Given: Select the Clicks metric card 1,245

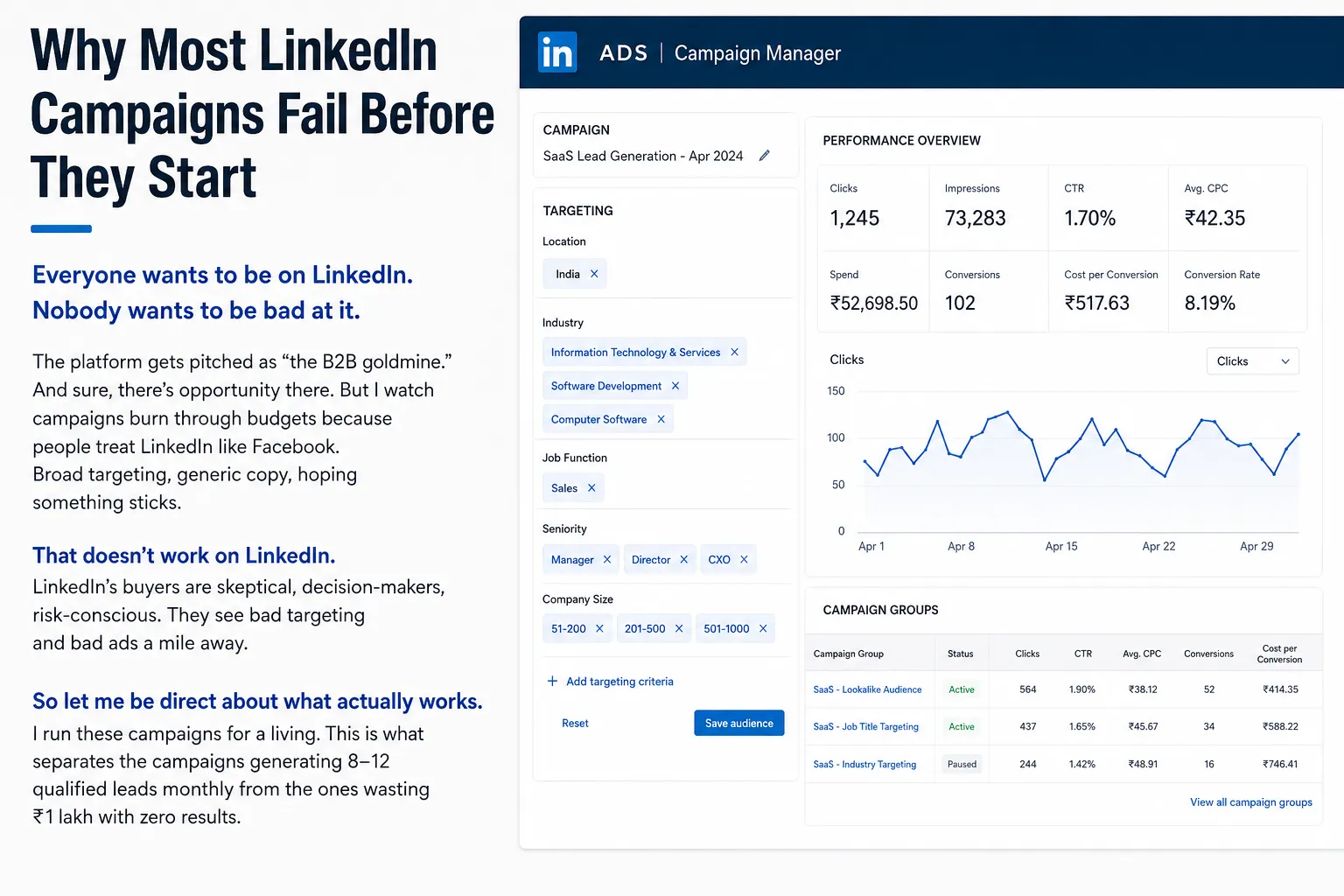Looking at the screenshot, I should click(873, 207).
